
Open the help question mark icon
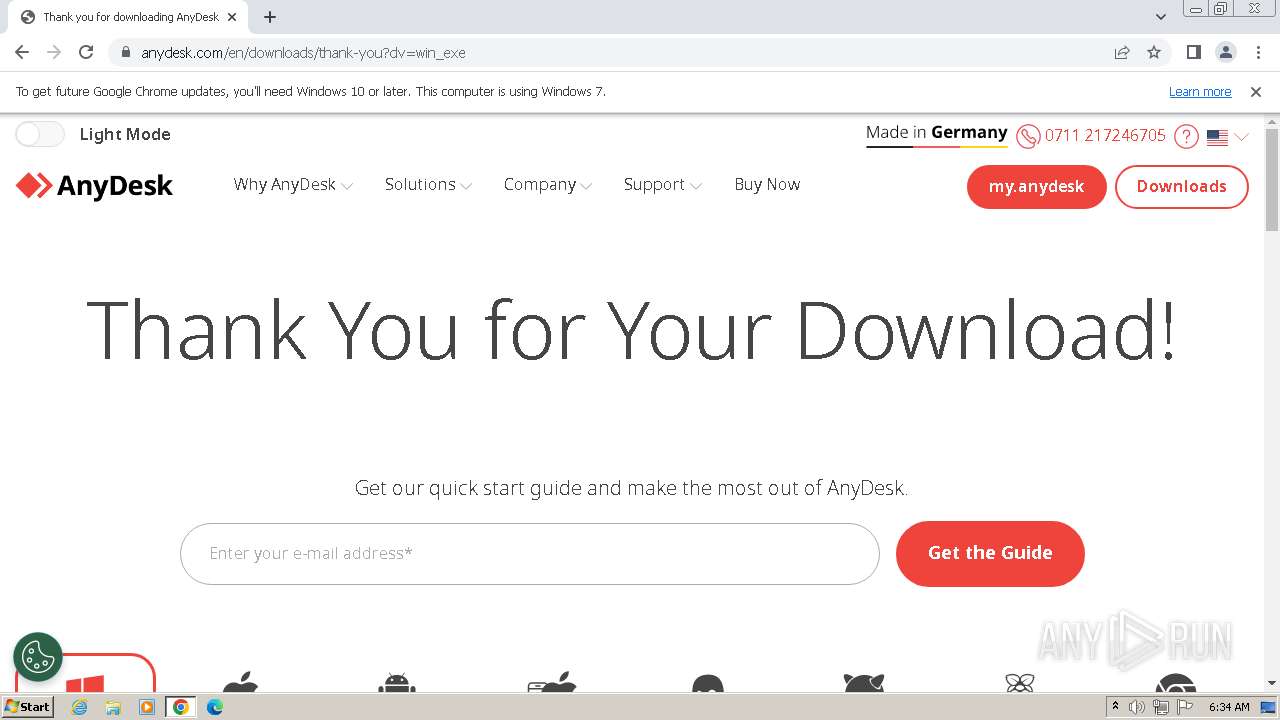(x=1186, y=136)
